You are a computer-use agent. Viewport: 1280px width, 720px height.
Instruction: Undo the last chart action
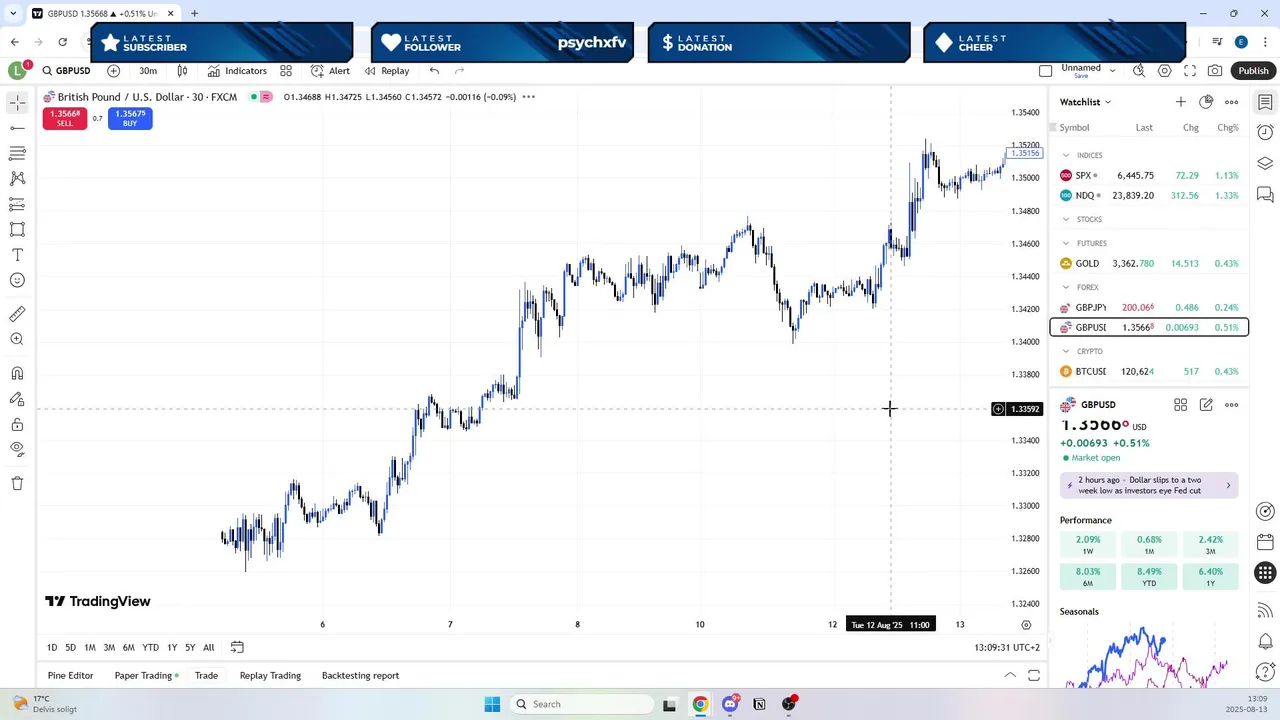(434, 71)
